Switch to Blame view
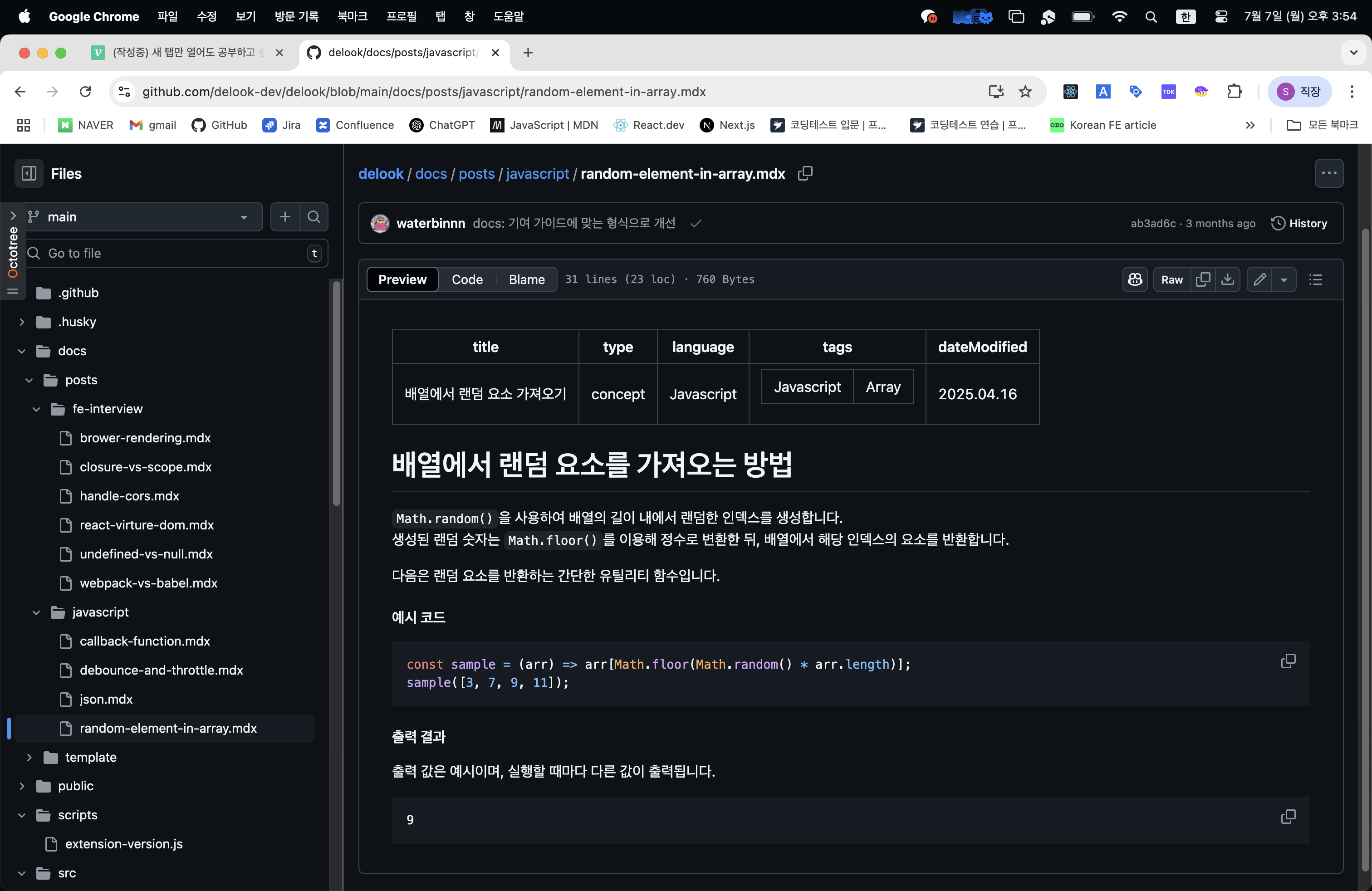The height and width of the screenshot is (891, 1372). tap(526, 279)
